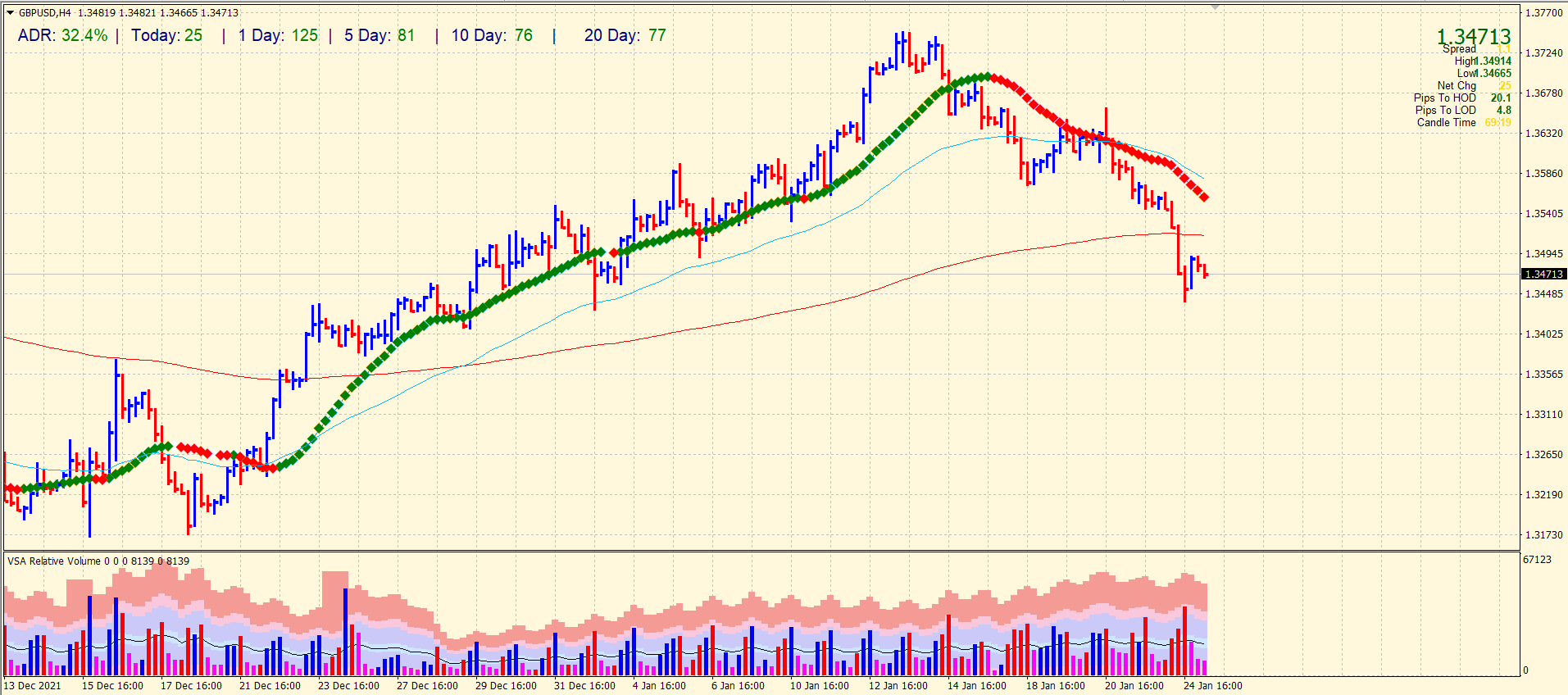1568x695 pixels.
Task: Select the 1.34945 price axis label
Action: coord(1543,253)
